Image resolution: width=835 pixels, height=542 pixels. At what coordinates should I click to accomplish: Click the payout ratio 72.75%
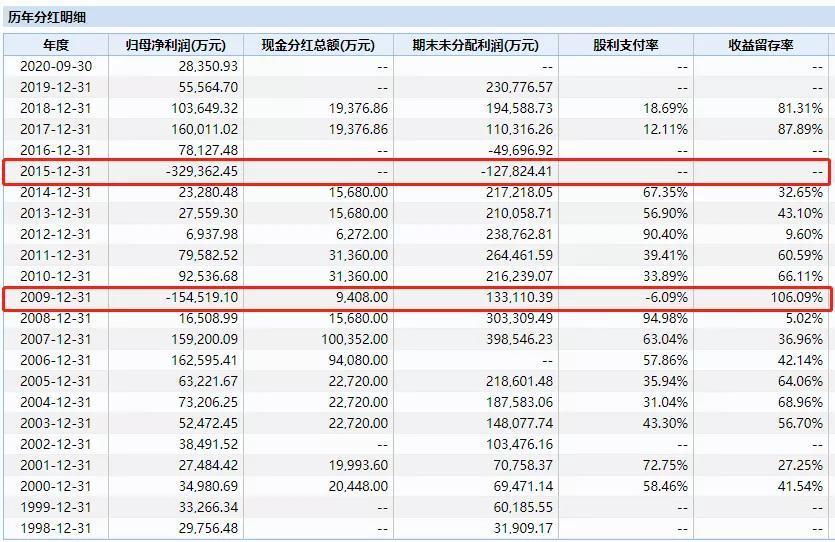click(x=666, y=465)
